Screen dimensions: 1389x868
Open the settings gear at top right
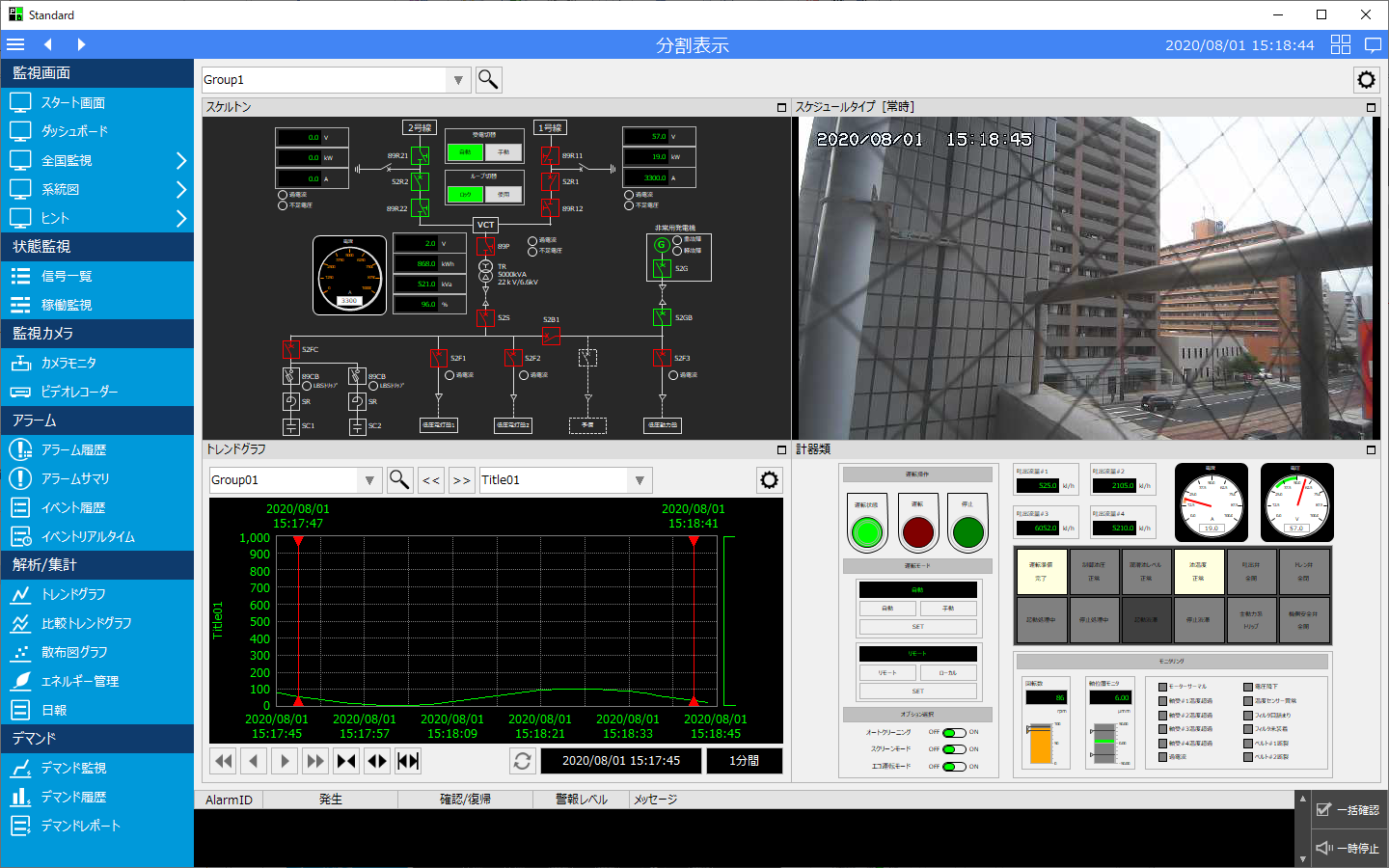pyautogui.click(x=1366, y=80)
